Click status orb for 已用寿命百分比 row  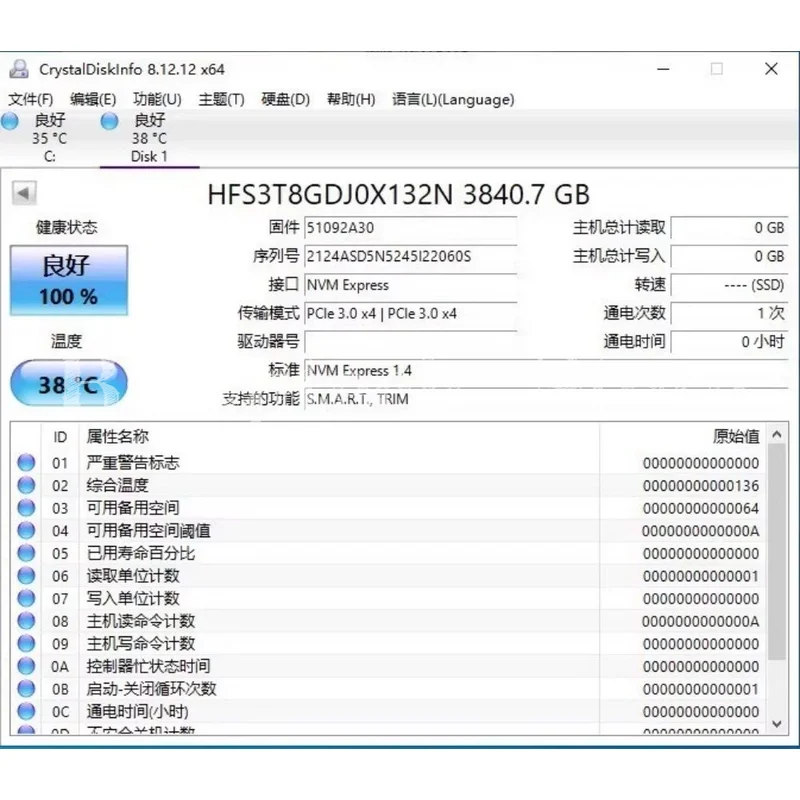click(x=26, y=554)
